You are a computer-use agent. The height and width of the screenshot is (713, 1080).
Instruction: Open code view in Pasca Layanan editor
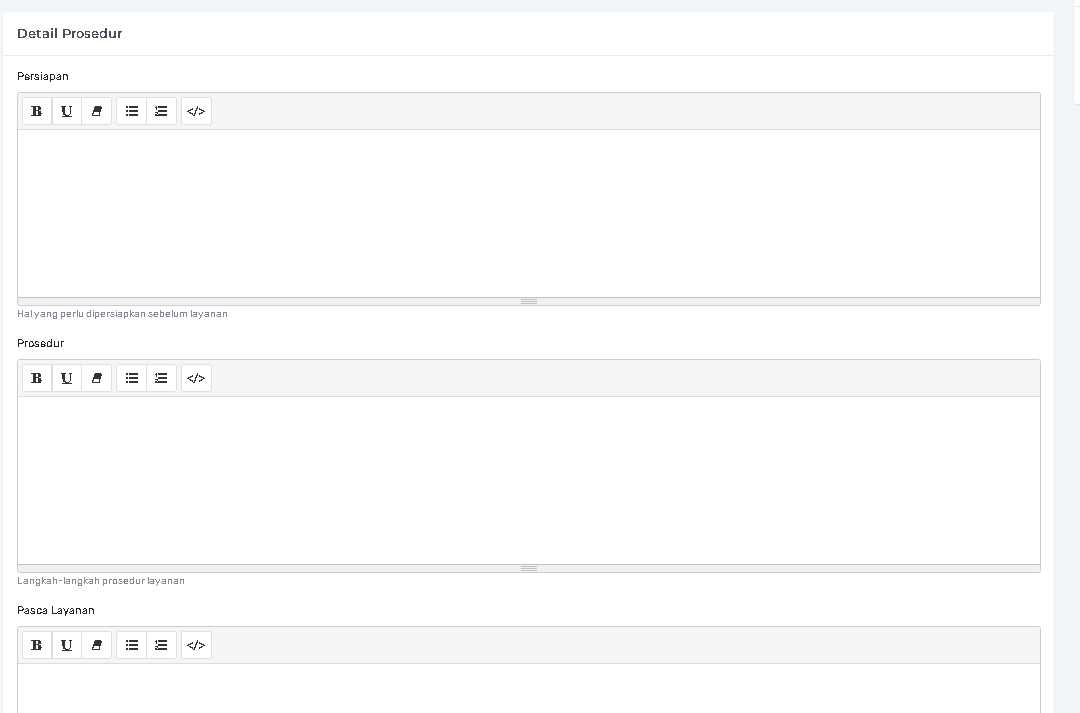[x=196, y=645]
